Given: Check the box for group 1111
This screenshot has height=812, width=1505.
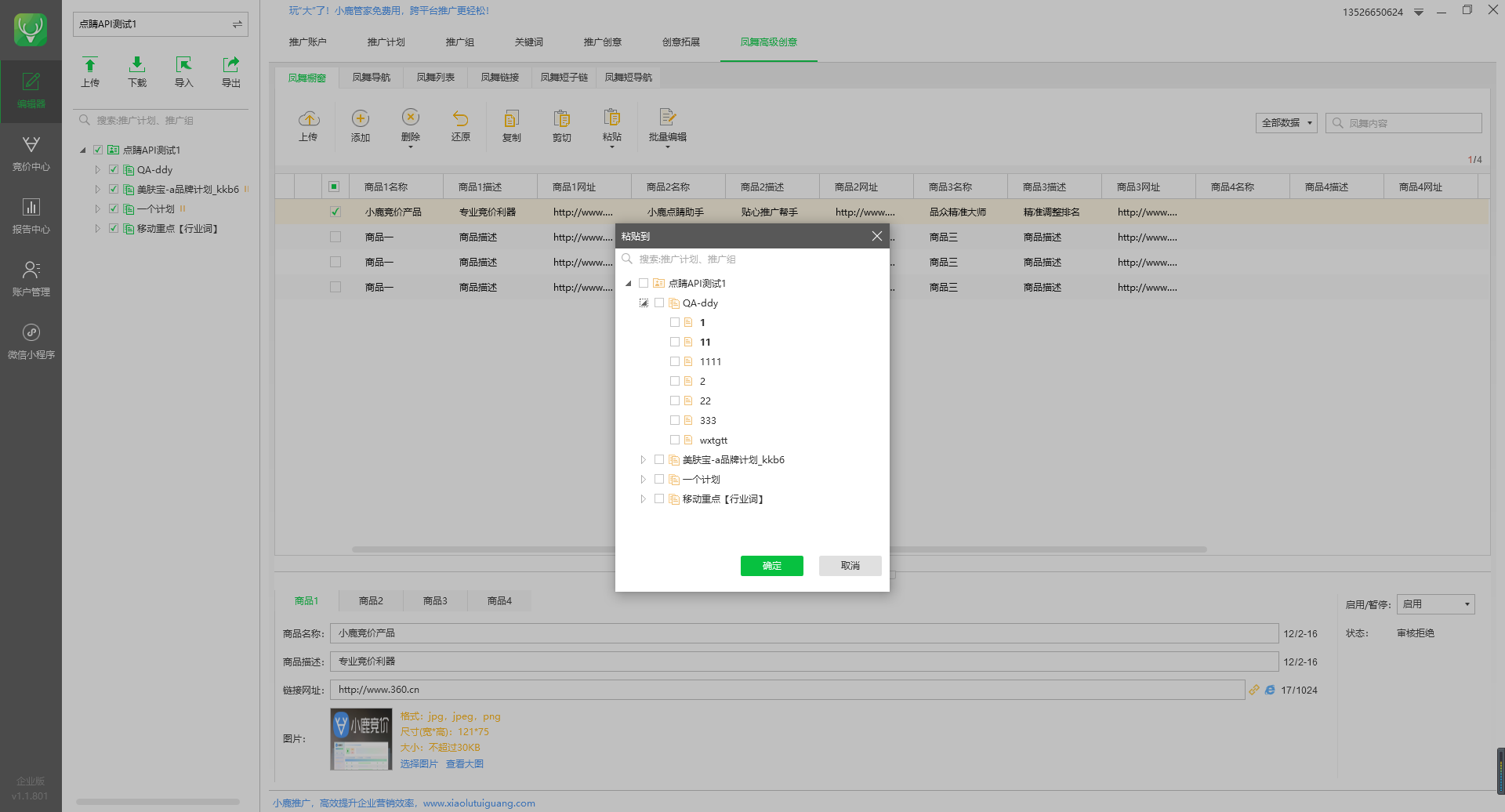Looking at the screenshot, I should click(x=675, y=361).
